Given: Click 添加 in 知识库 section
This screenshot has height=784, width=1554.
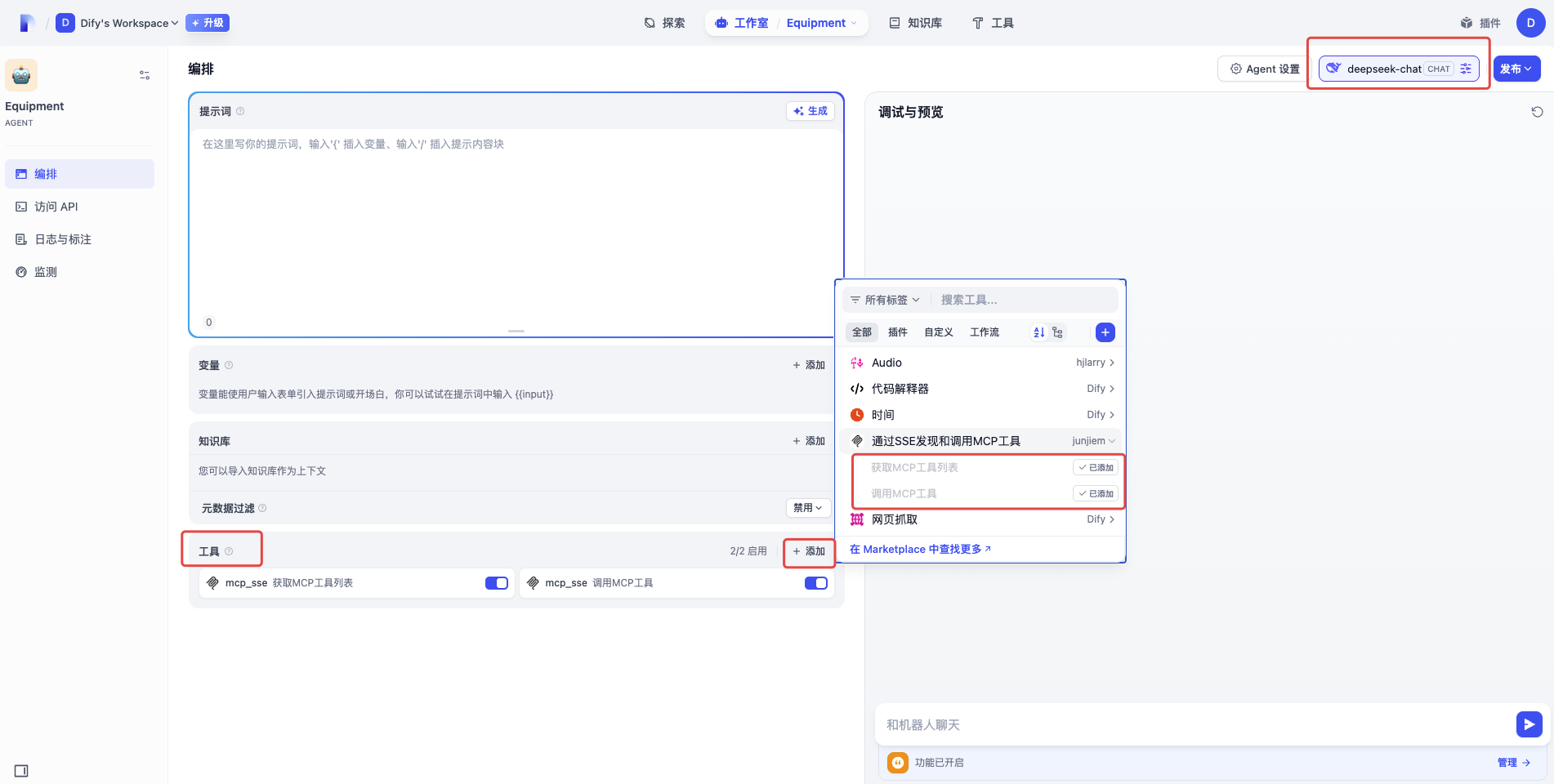Looking at the screenshot, I should click(809, 441).
